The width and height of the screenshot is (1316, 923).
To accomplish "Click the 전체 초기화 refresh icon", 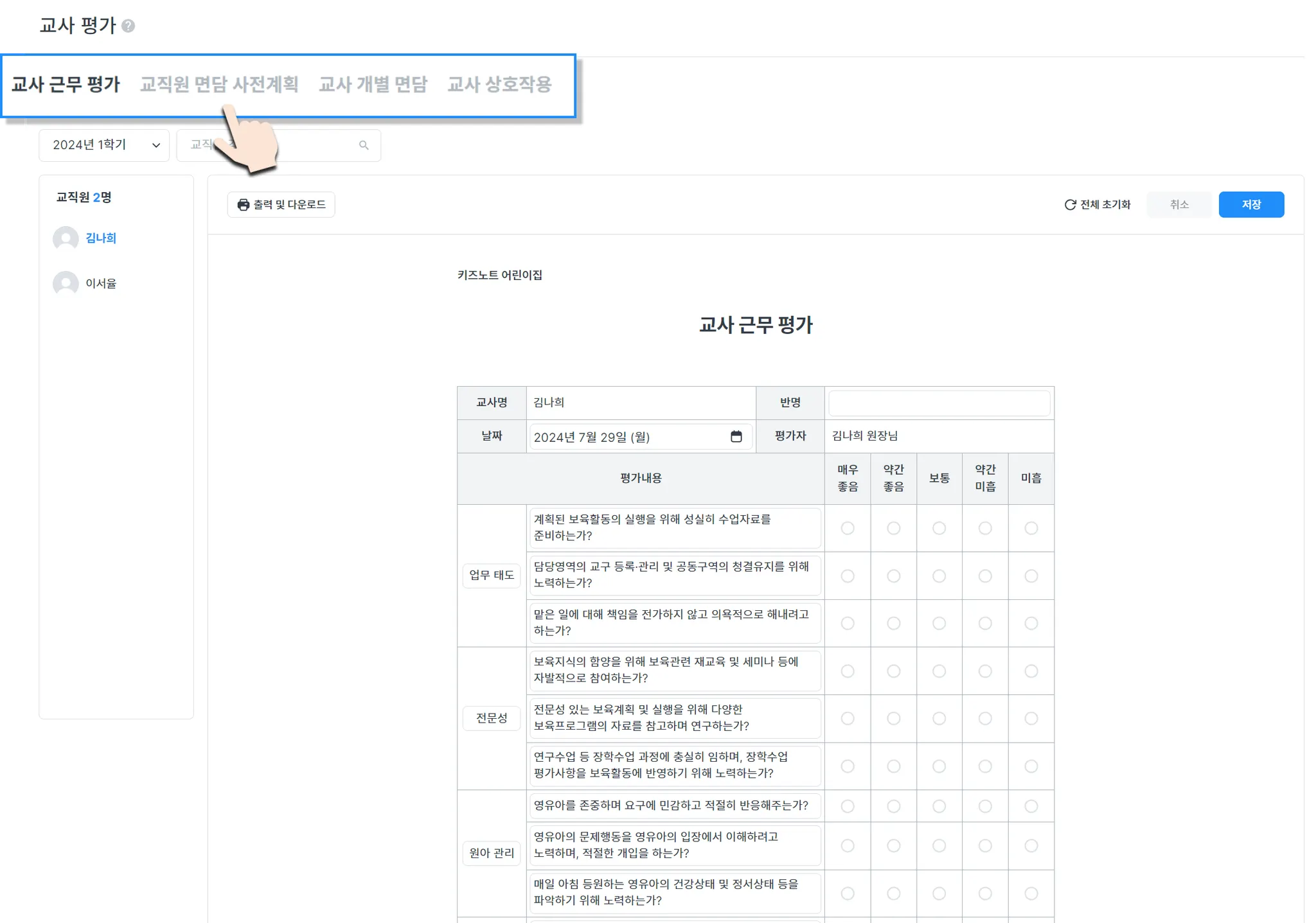I will pyautogui.click(x=1070, y=205).
